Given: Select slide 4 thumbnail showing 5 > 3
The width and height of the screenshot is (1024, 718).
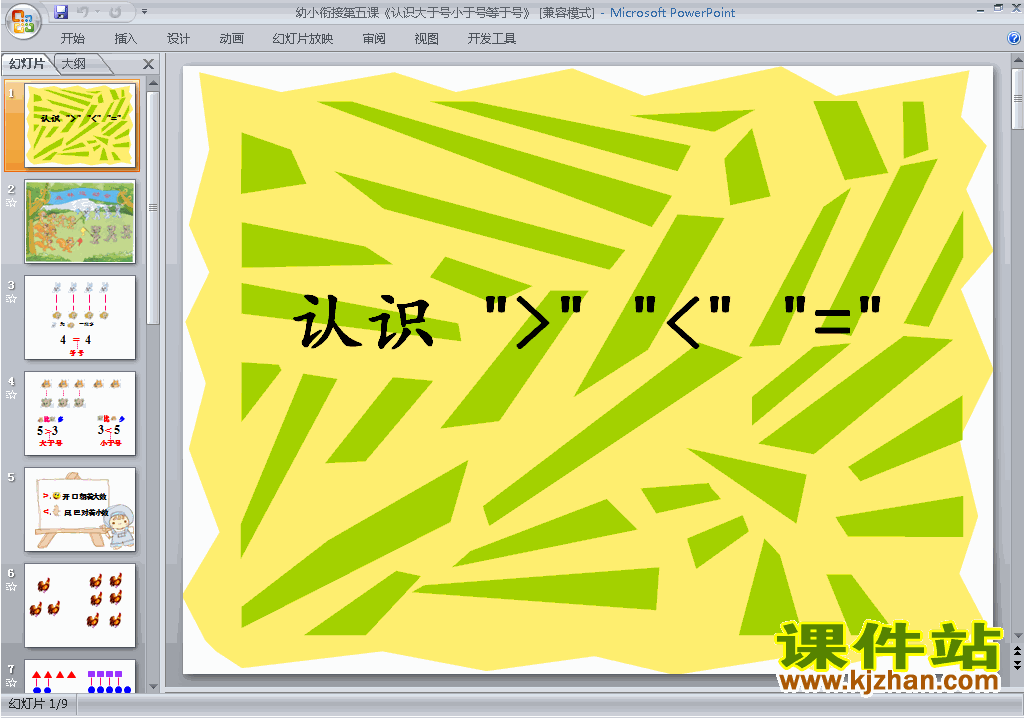Looking at the screenshot, I should point(80,414).
